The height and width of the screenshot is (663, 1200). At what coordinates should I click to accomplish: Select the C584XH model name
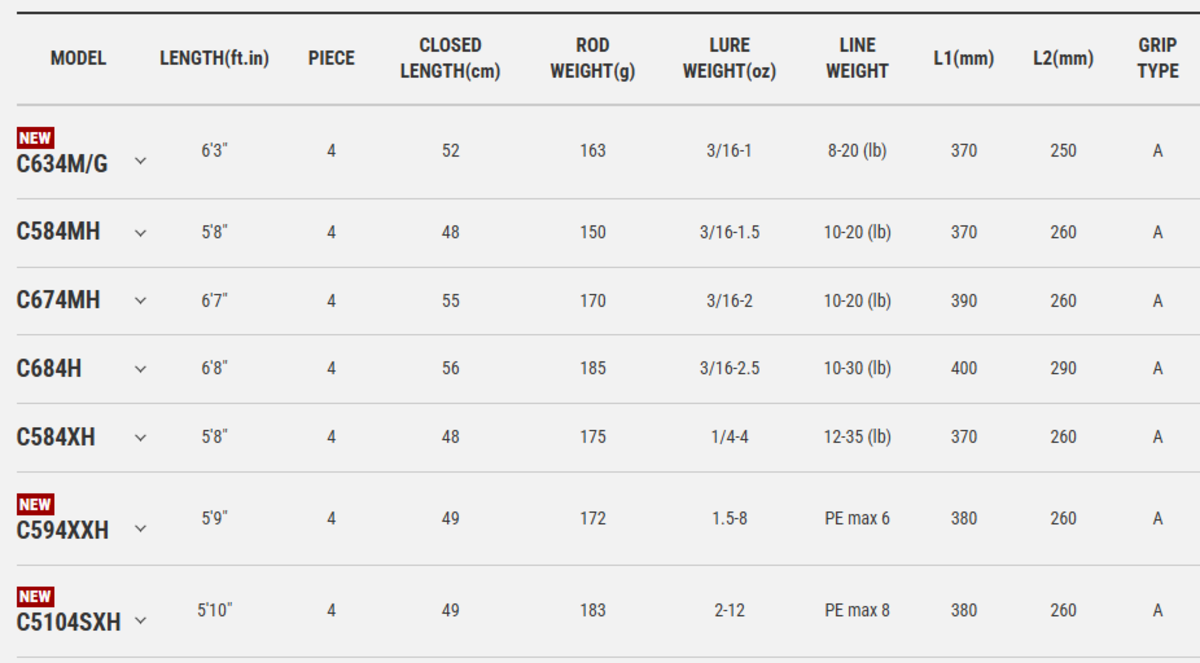click(56, 437)
